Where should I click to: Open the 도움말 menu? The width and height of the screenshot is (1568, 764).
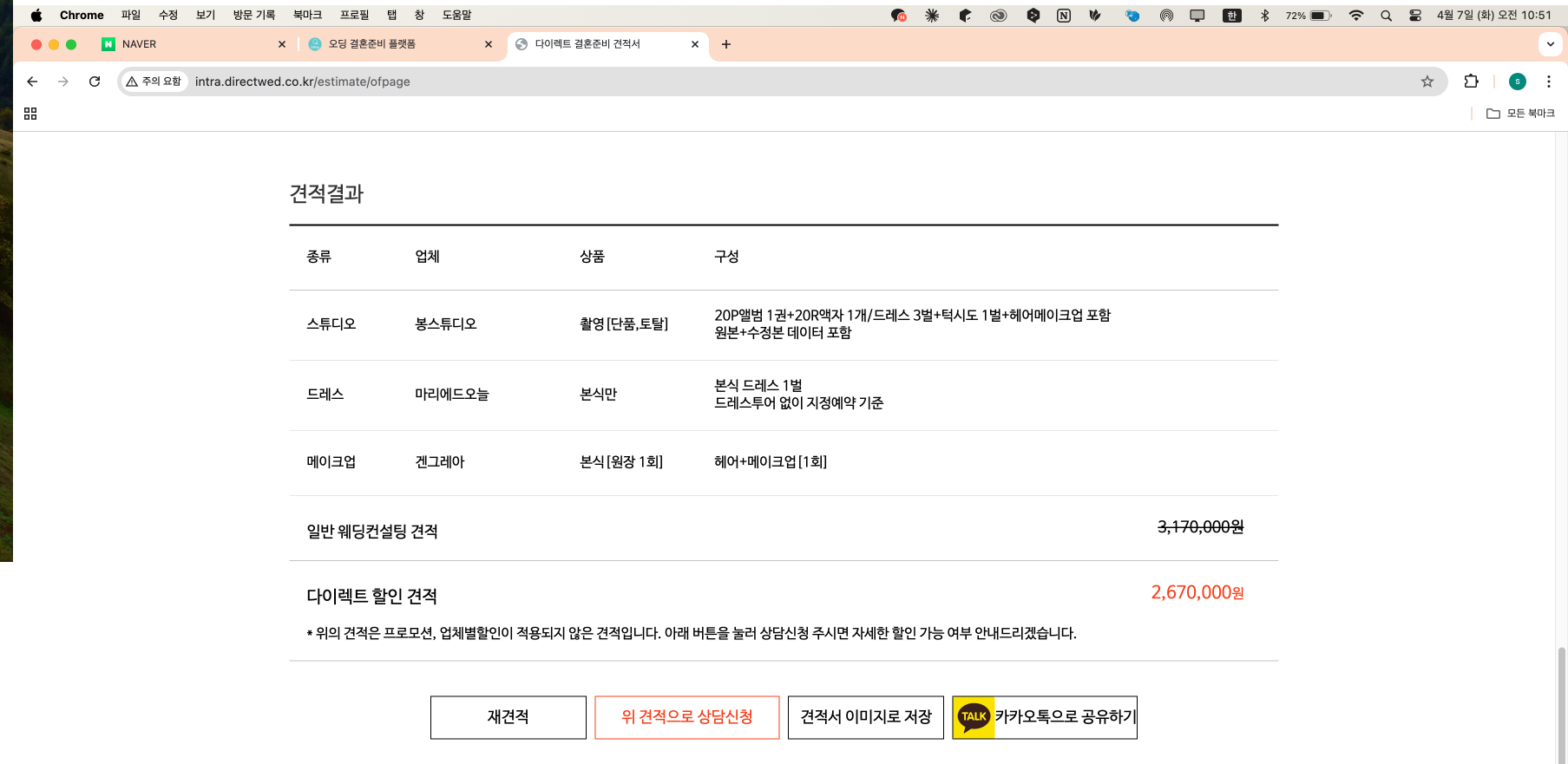click(456, 15)
